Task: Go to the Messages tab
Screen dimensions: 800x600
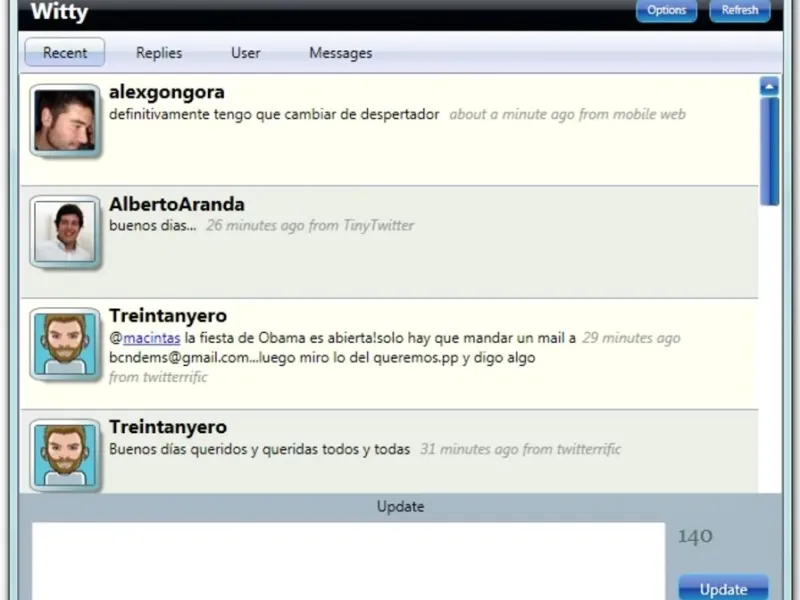Action: point(340,53)
